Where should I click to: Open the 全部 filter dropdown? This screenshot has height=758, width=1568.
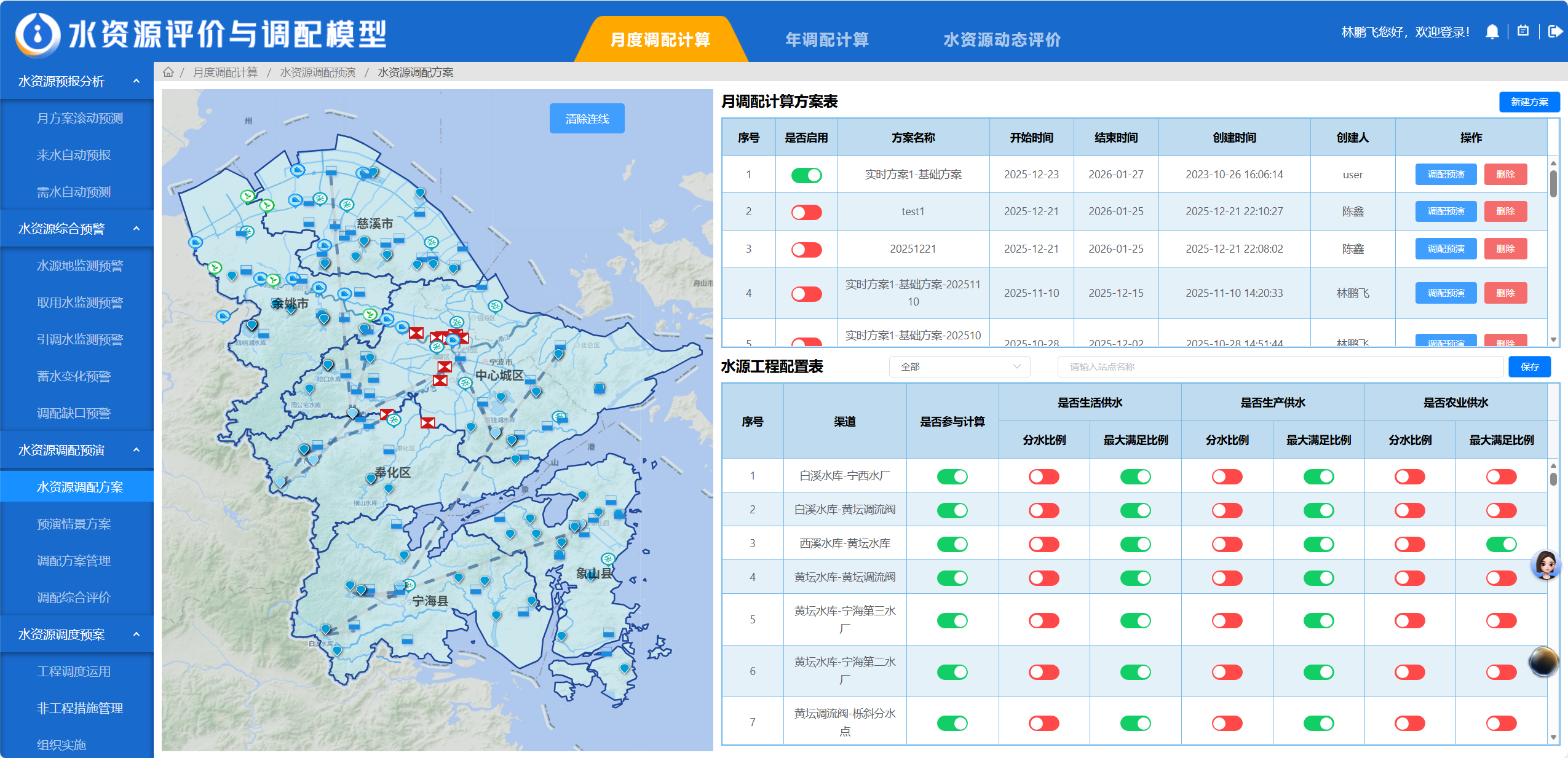pos(959,367)
